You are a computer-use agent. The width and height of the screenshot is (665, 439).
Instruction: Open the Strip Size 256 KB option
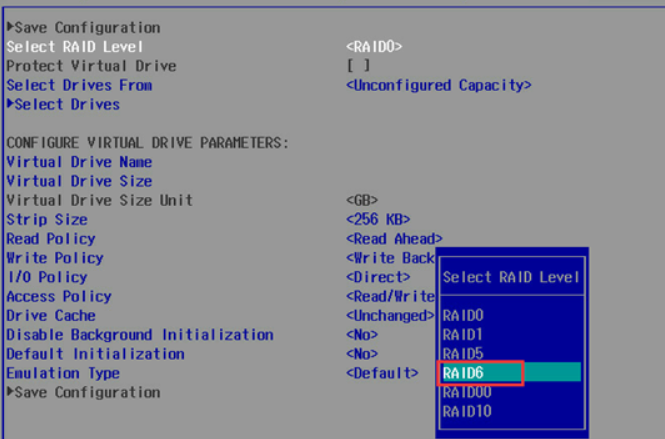tap(377, 220)
